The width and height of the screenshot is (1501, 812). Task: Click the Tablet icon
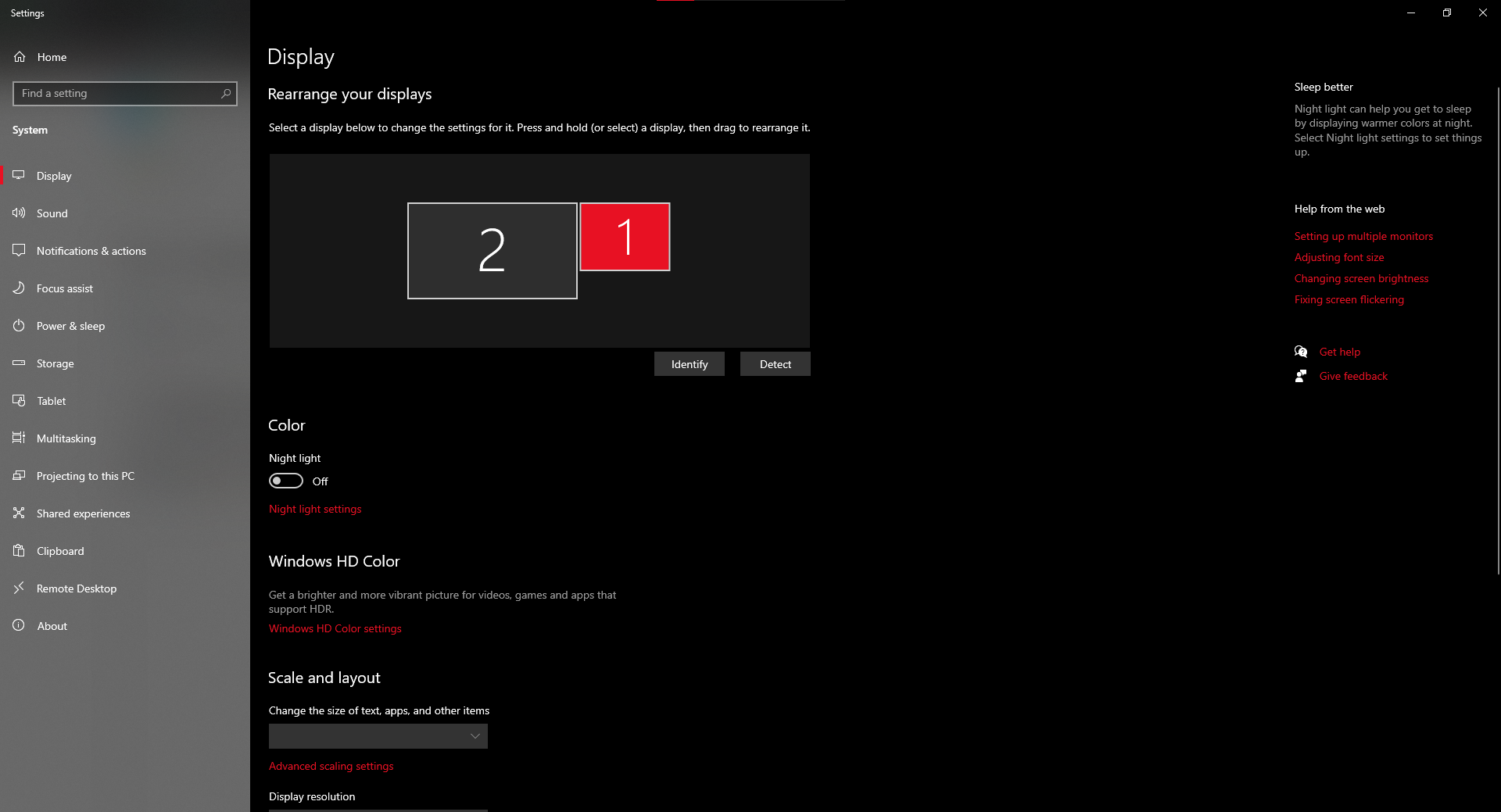click(19, 401)
